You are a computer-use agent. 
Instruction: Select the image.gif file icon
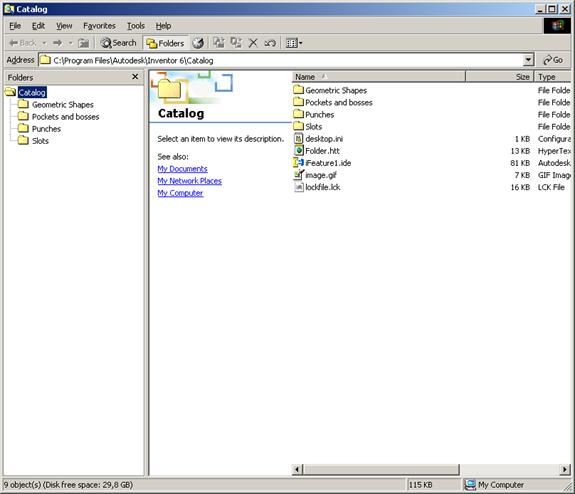pyautogui.click(x=299, y=175)
